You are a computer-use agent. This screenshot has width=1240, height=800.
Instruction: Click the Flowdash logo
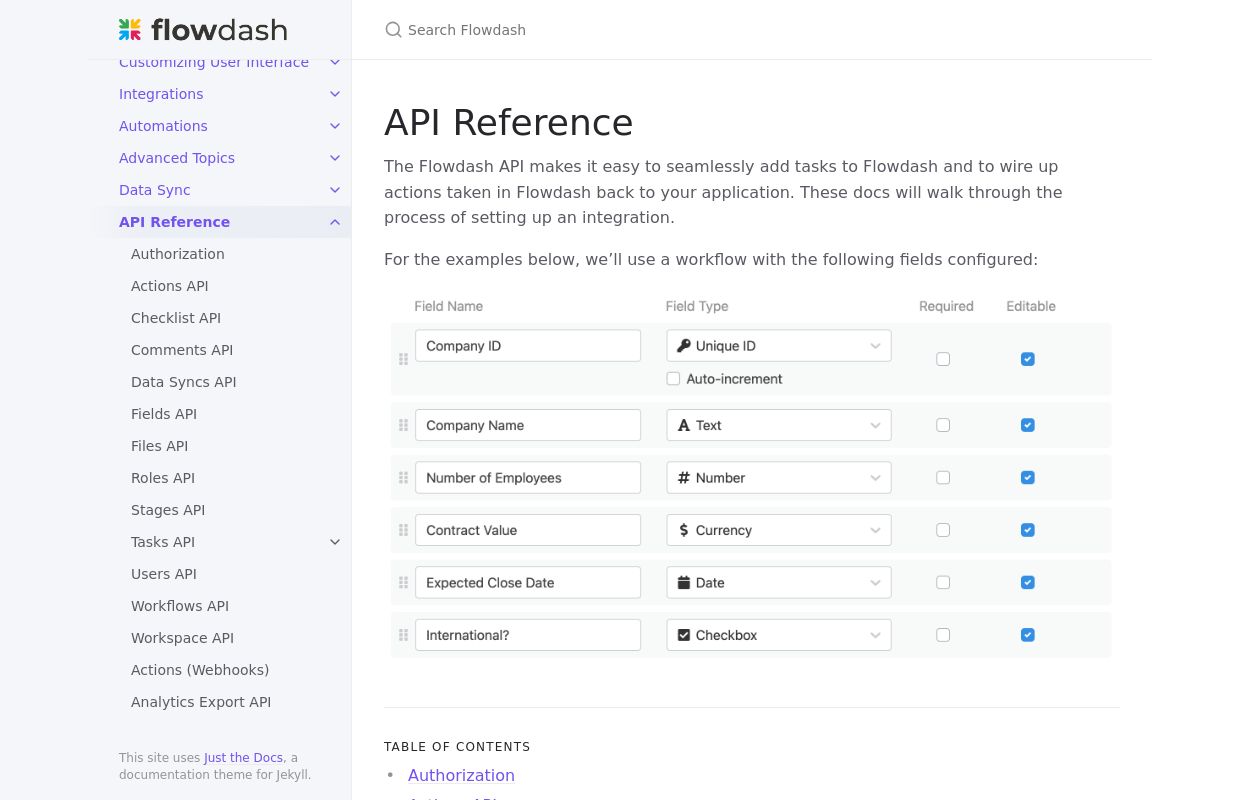(x=203, y=30)
